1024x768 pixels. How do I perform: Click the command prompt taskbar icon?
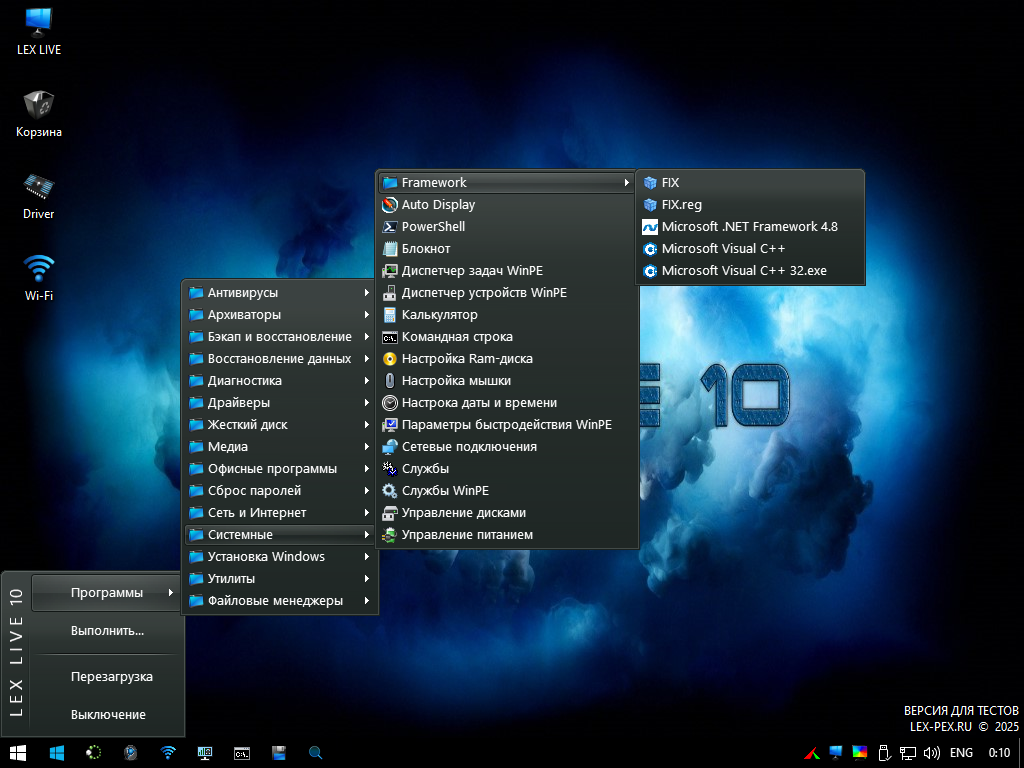pos(242,753)
